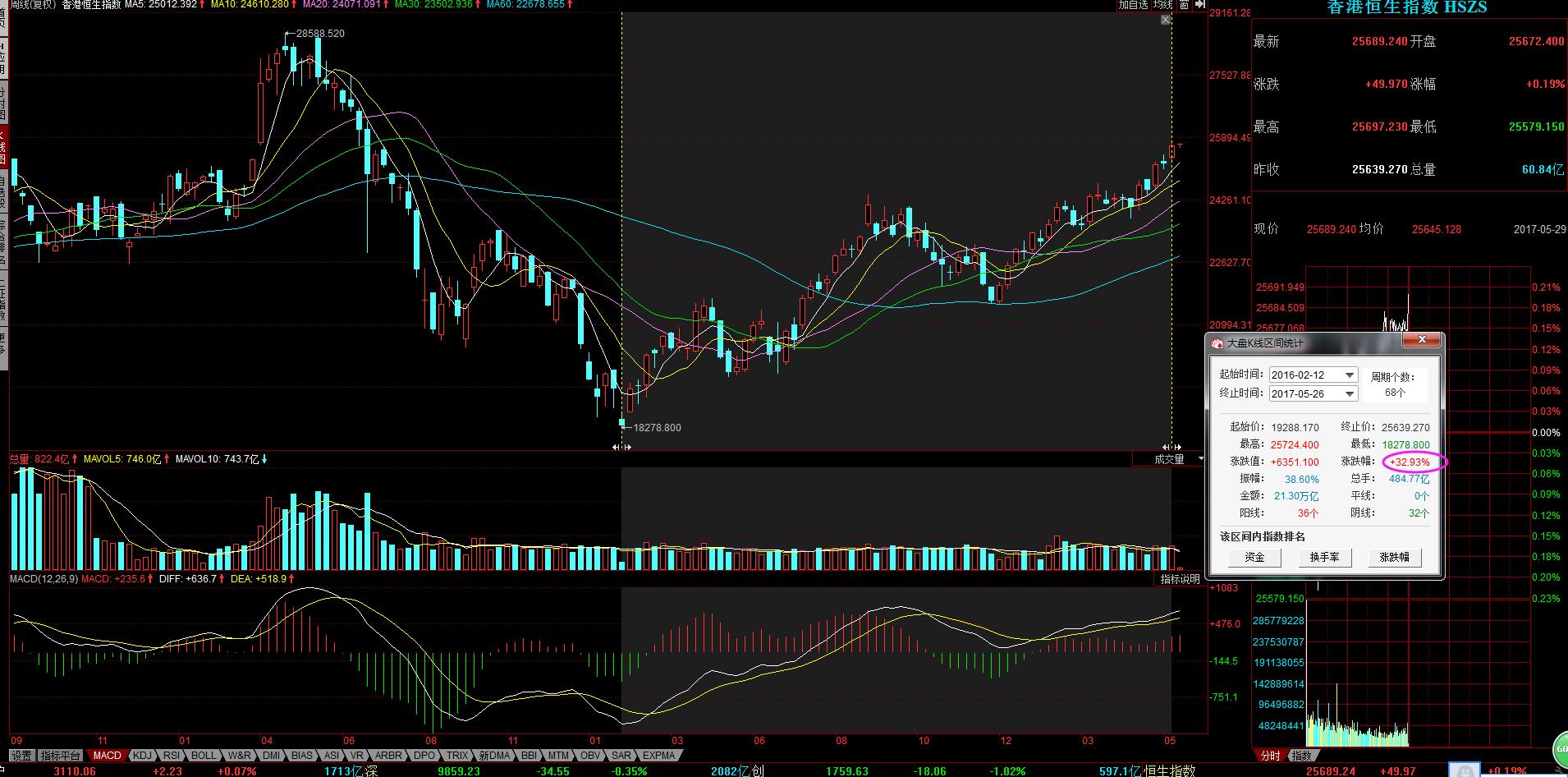Click the 换手率 ranking button

point(1324,558)
